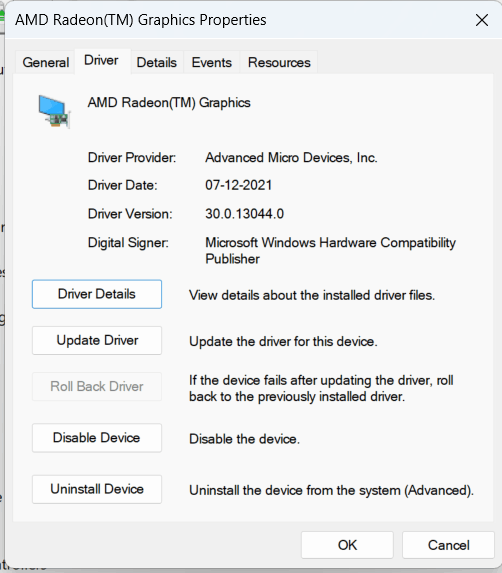Close the Properties window with X
Image resolution: width=502 pixels, height=573 pixels.
(482, 20)
